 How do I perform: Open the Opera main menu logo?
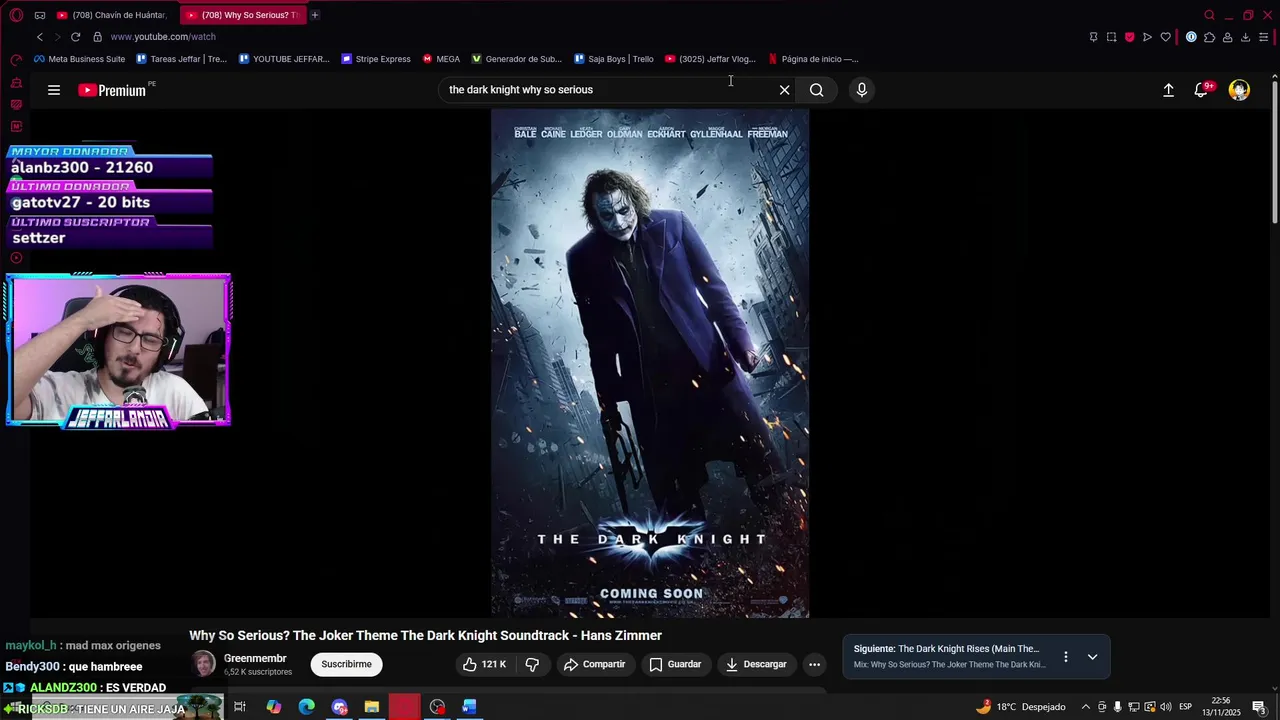coord(16,15)
